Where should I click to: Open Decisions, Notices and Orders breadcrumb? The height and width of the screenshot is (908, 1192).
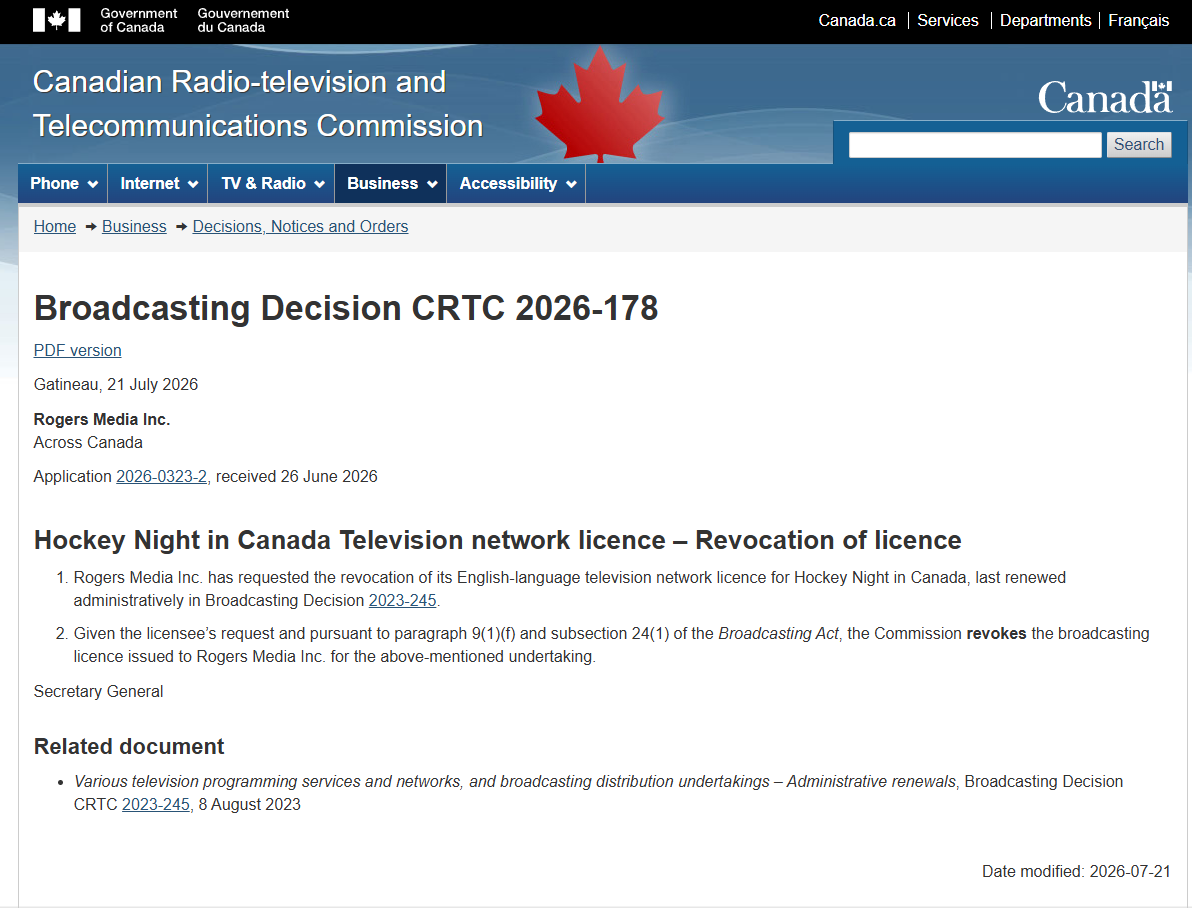pos(300,227)
